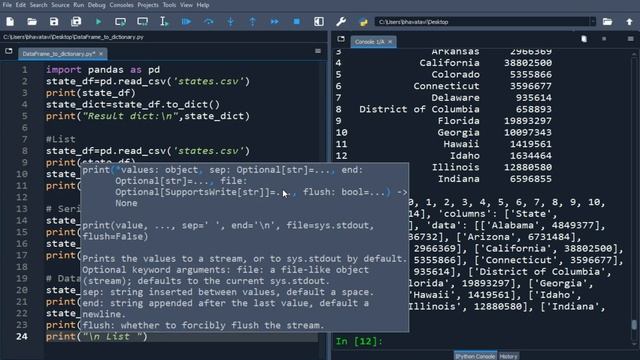Screen dimensions: 640x360
Task: Open the File menu
Action: 7,5
